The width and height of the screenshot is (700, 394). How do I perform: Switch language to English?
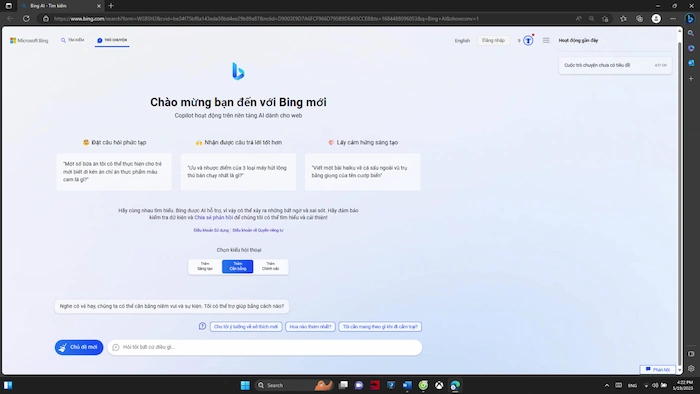[x=462, y=41]
